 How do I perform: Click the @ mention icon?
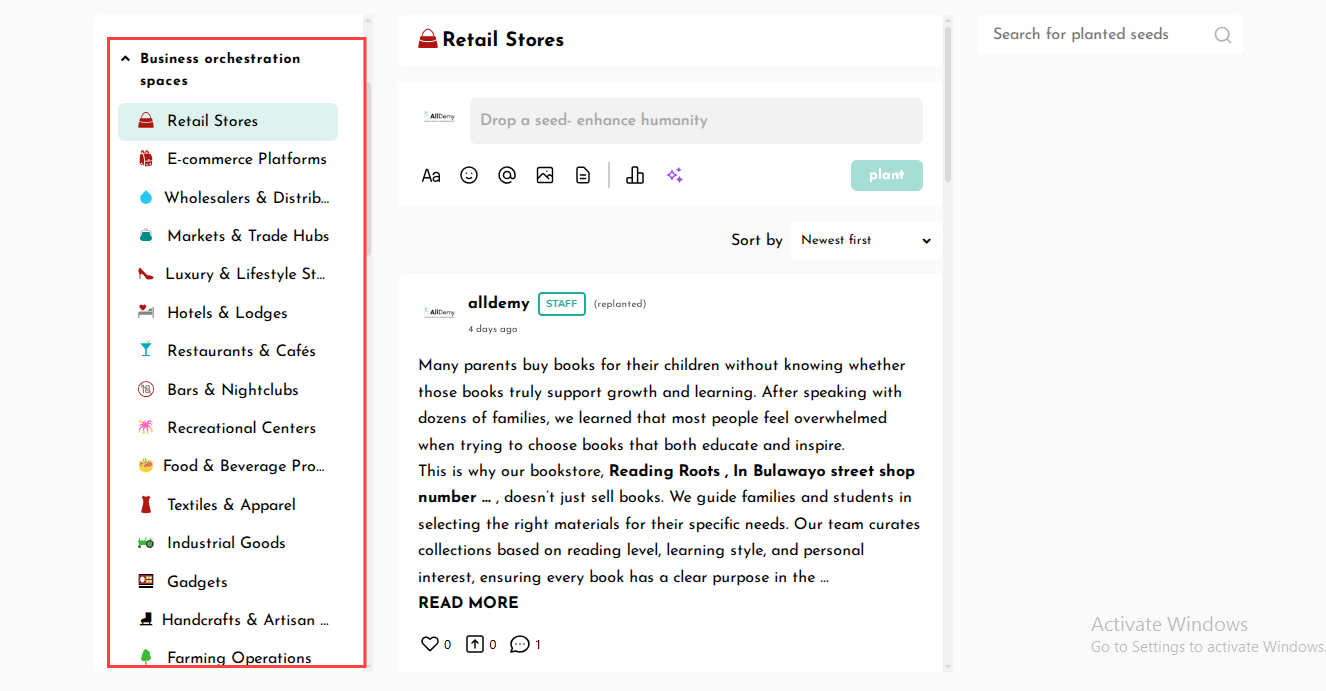point(507,175)
